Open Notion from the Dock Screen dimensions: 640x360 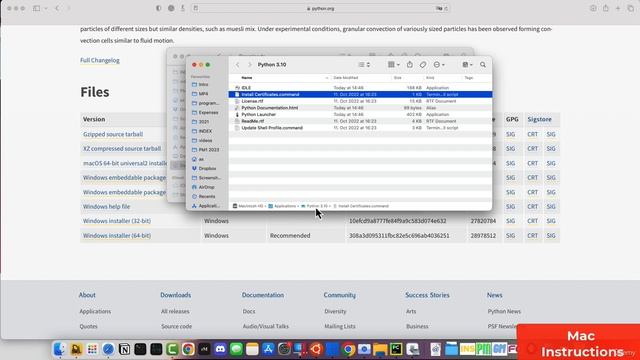[x=124, y=349]
